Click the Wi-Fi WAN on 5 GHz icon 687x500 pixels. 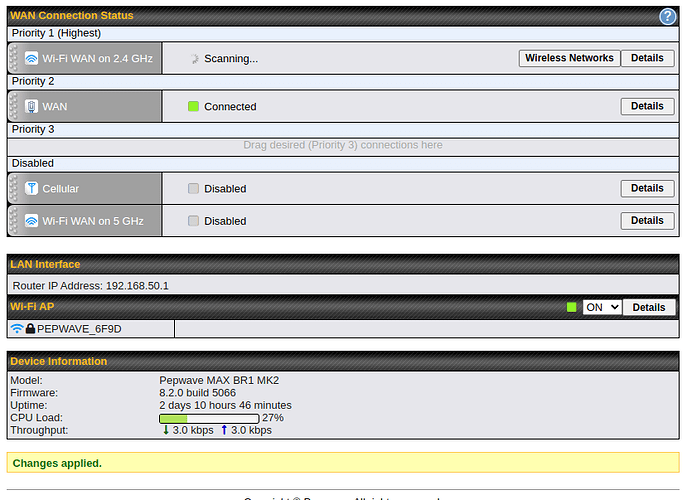click(x=31, y=221)
